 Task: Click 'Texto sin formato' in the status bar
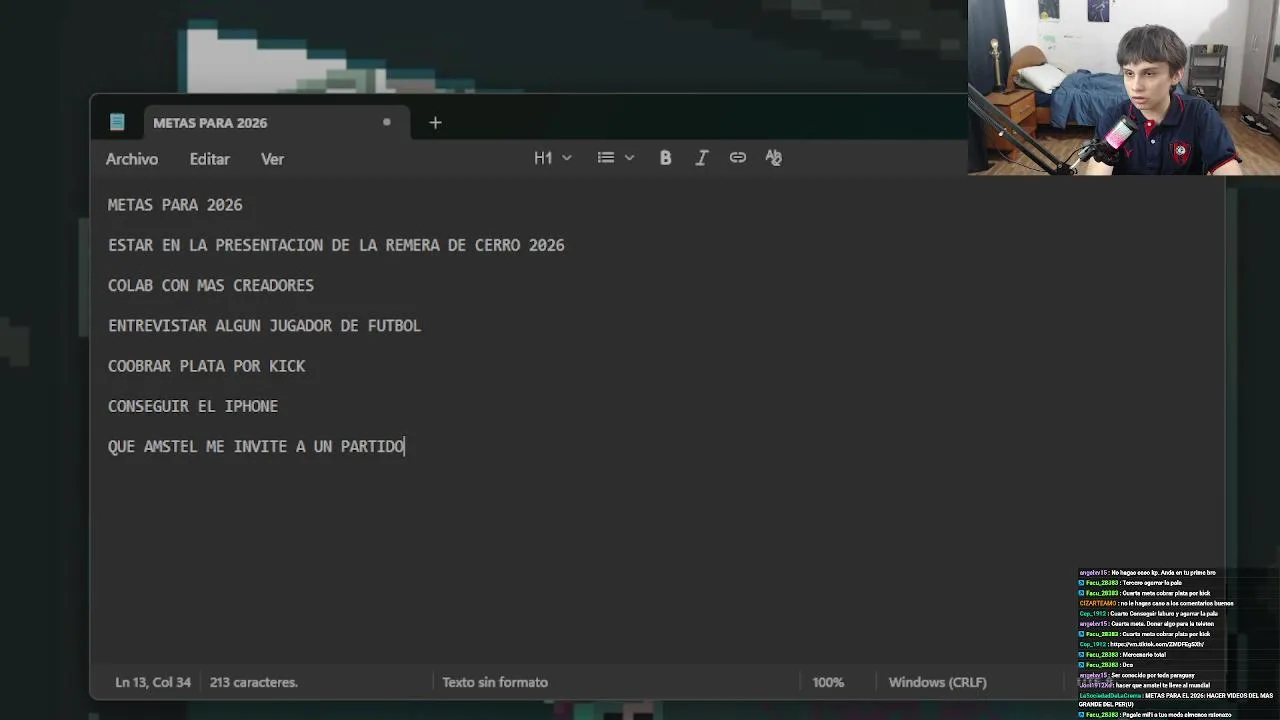click(495, 682)
